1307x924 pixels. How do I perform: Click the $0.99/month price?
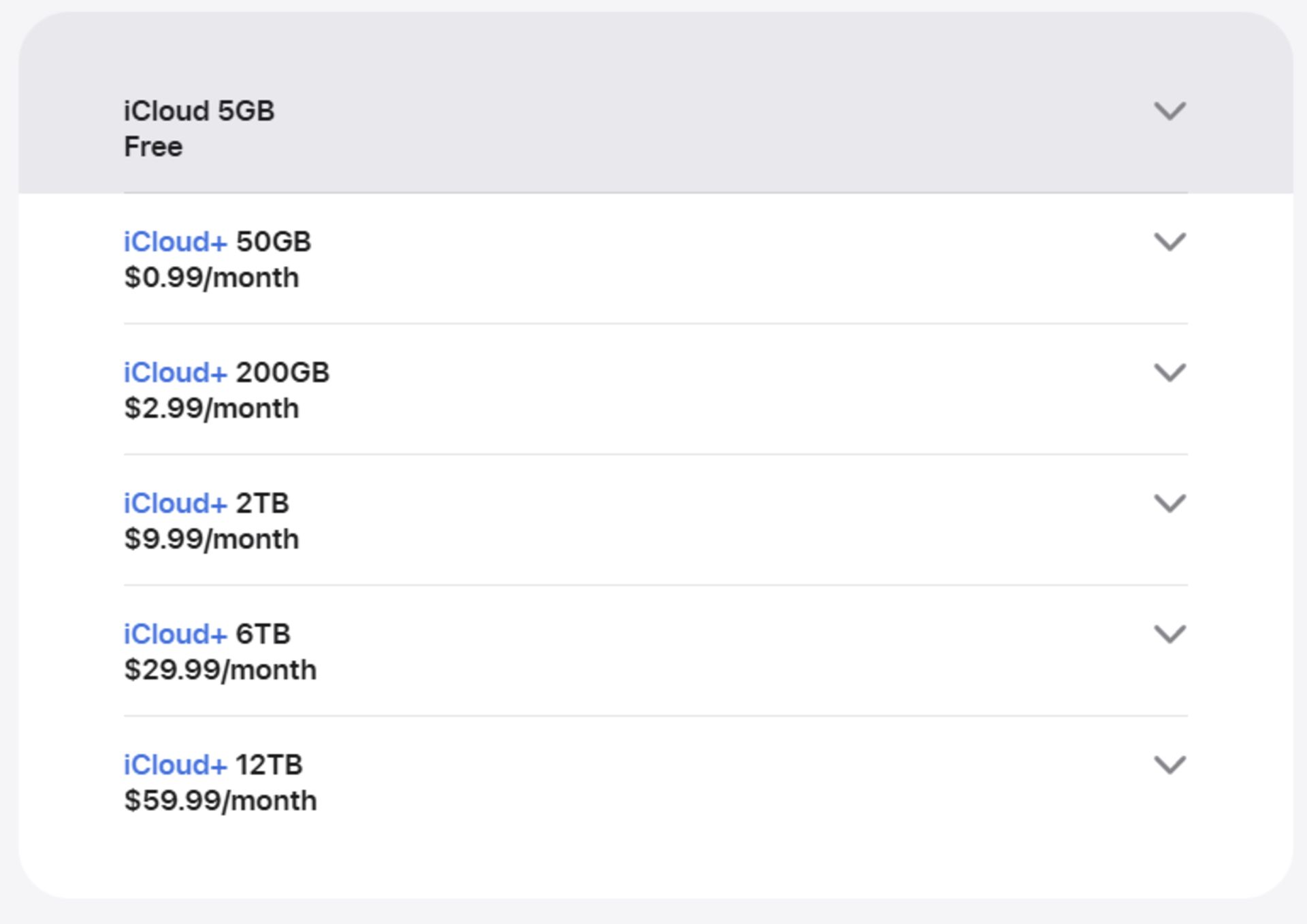212,278
